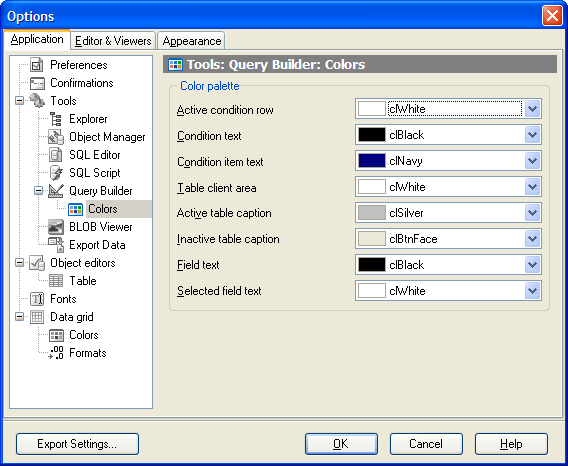Select the Fonts icon in the tree
The height and width of the screenshot is (466, 568).
[37, 299]
